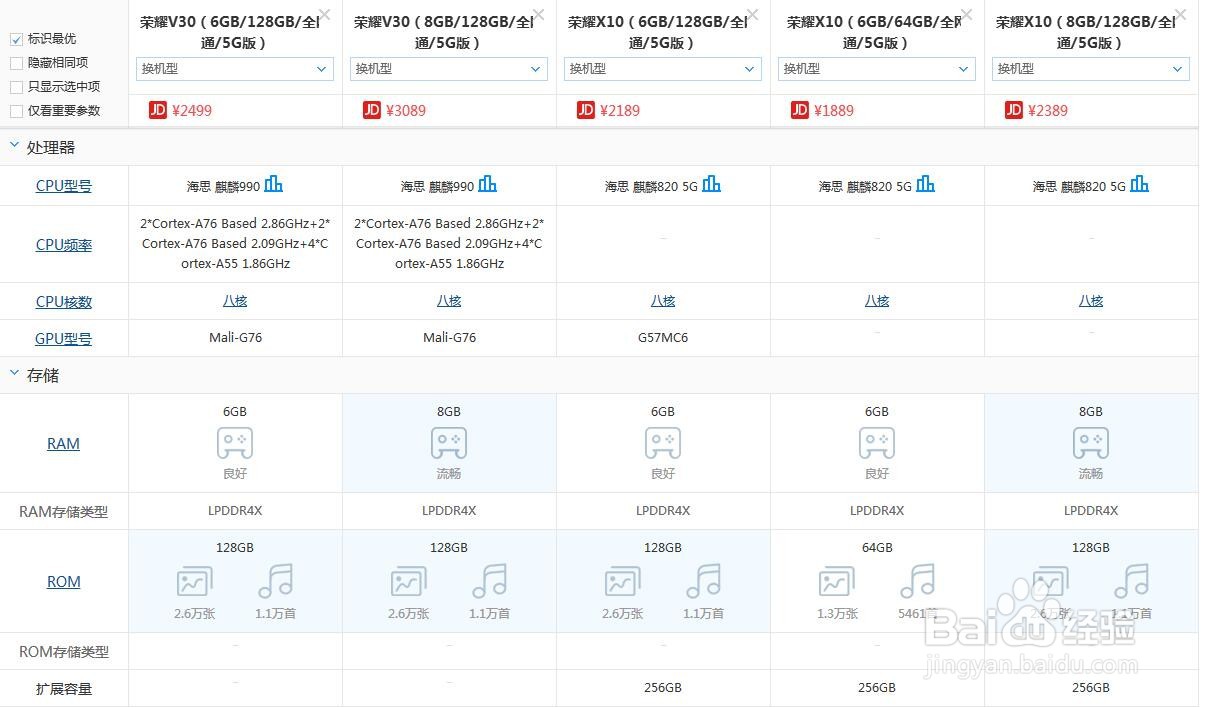The image size is (1205, 707).
Task: Enable the 隐藏相同项 checkbox
Action: pyautogui.click(x=16, y=63)
